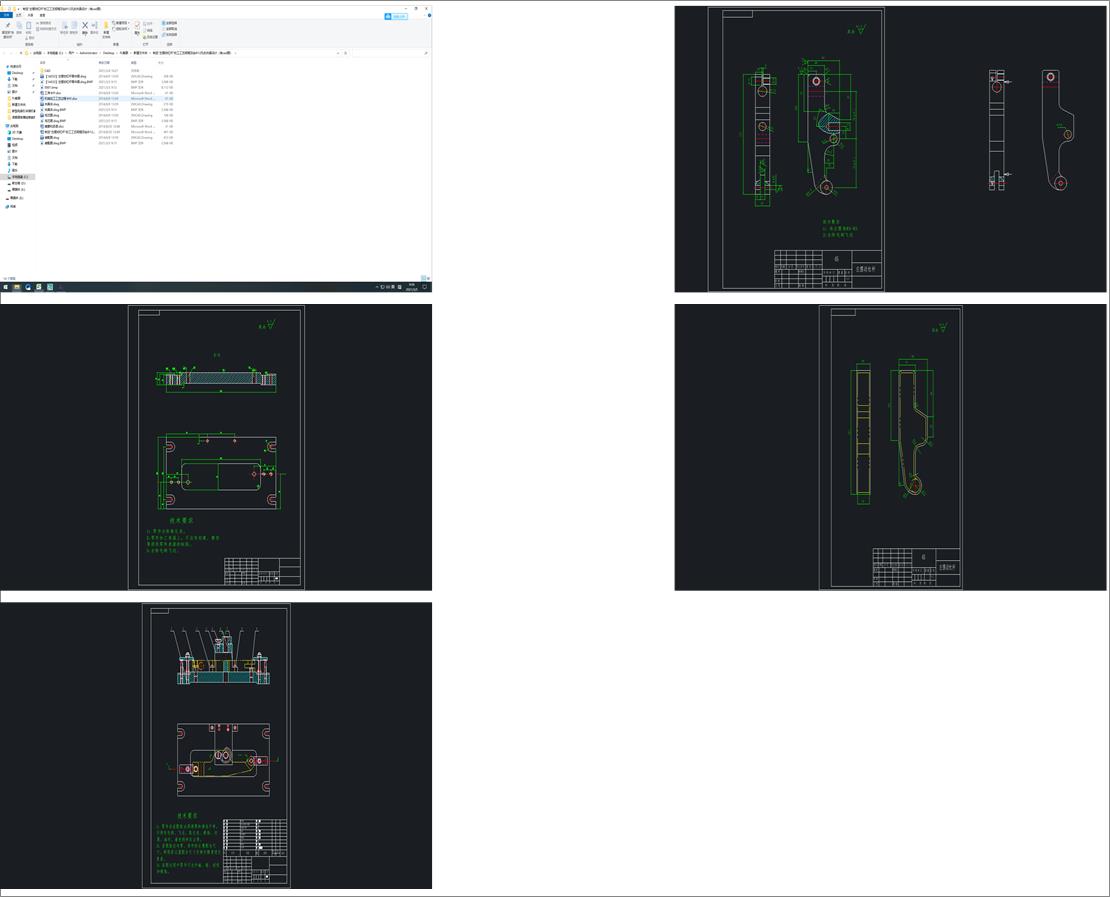This screenshot has height=897, width=1110.
Task: Switch to the Home ribbon tab
Action: coord(18,15)
